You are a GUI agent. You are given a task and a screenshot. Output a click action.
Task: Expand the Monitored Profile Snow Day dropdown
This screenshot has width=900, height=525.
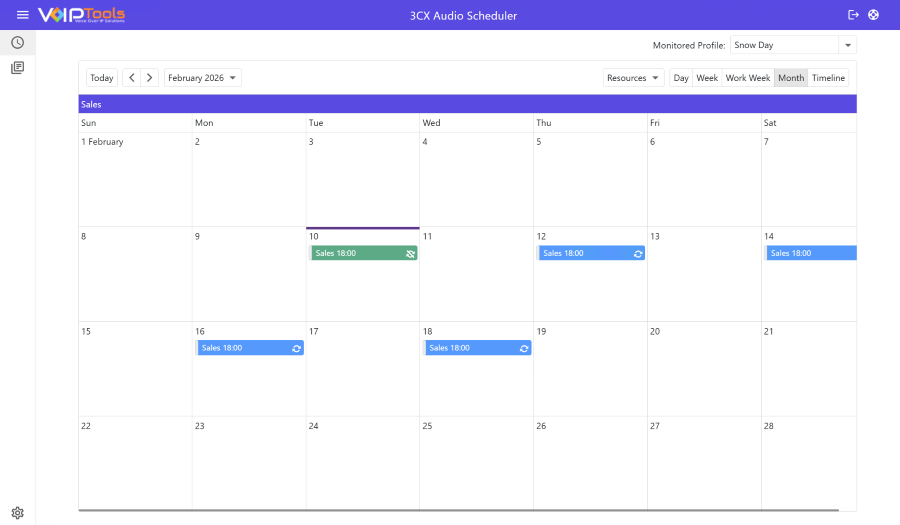[848, 45]
